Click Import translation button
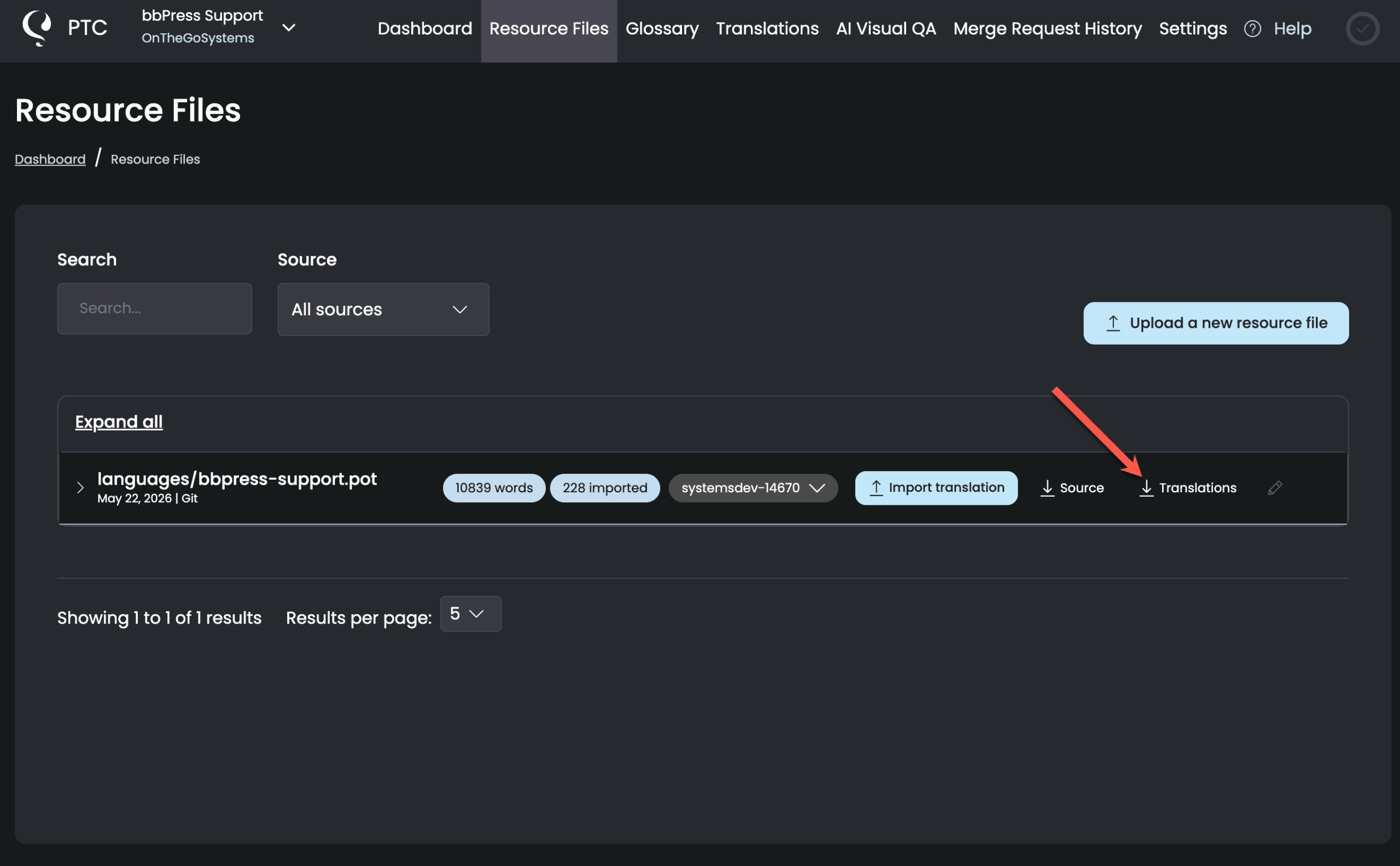The height and width of the screenshot is (866, 1400). pos(936,487)
